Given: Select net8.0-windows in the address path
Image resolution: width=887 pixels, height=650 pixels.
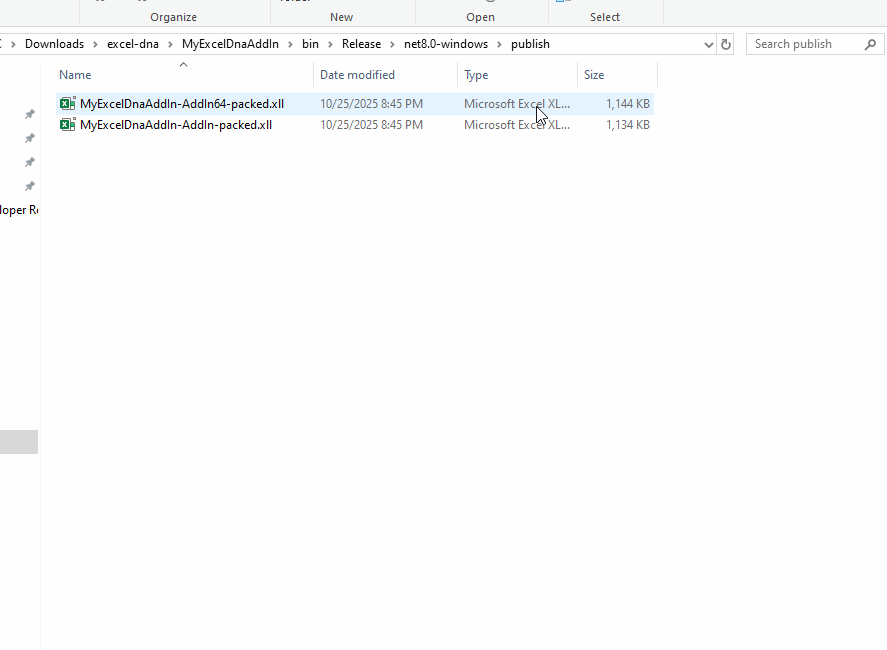Looking at the screenshot, I should [446, 44].
